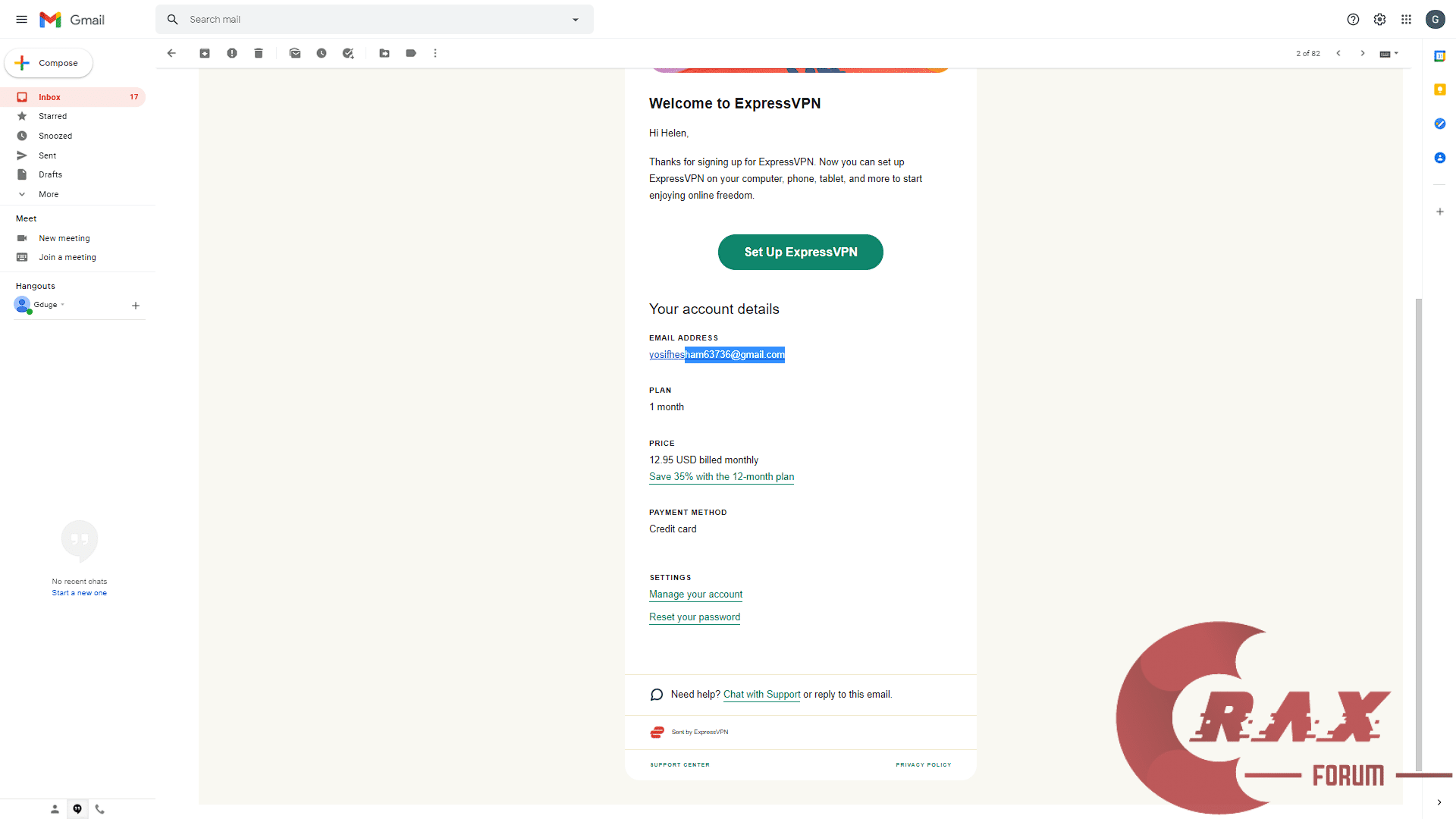Toggle the main menu hamburger
The width and height of the screenshot is (1456, 819).
[21, 20]
